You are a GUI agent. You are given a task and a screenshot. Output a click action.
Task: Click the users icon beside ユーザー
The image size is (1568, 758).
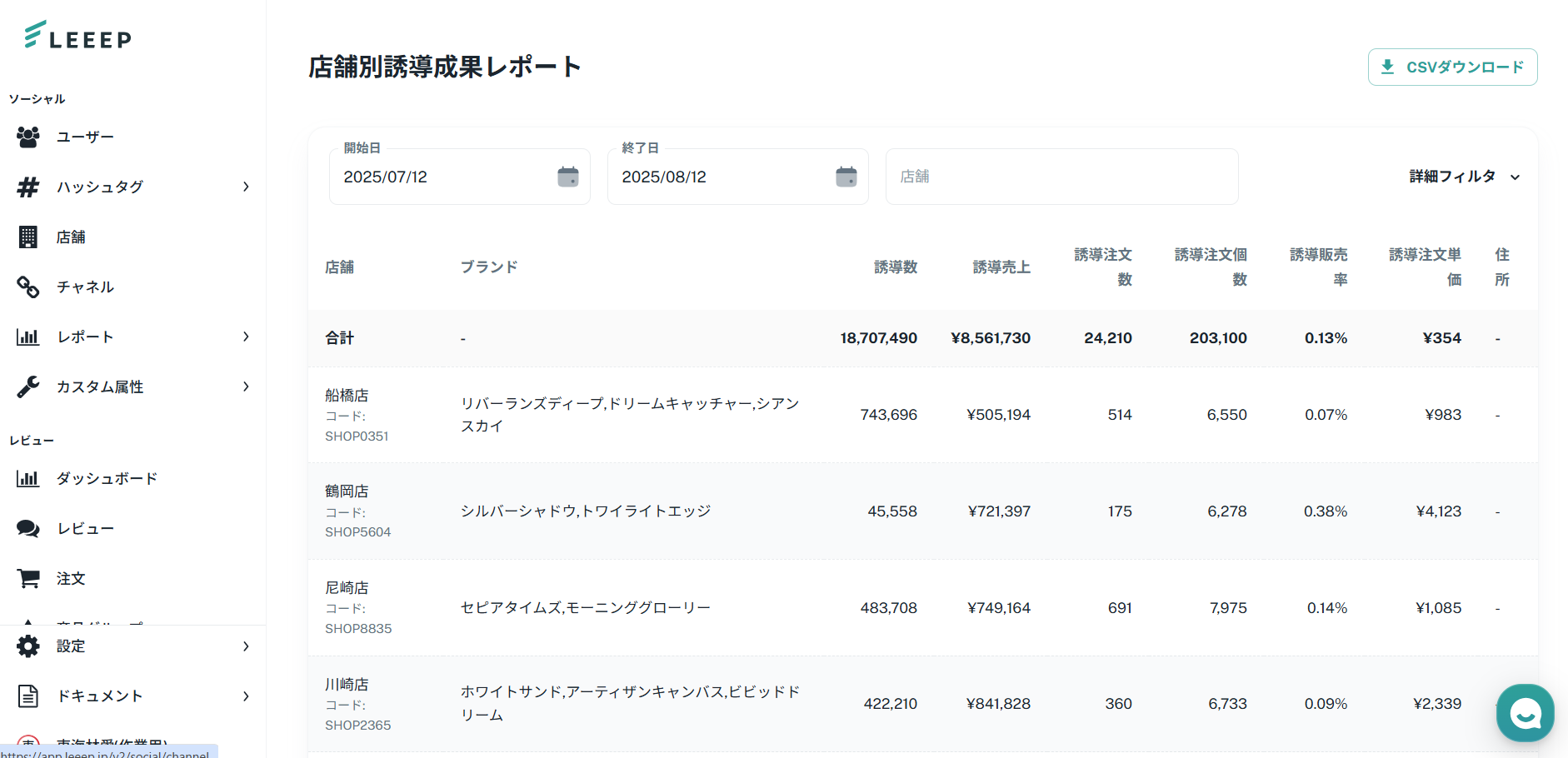pyautogui.click(x=28, y=137)
